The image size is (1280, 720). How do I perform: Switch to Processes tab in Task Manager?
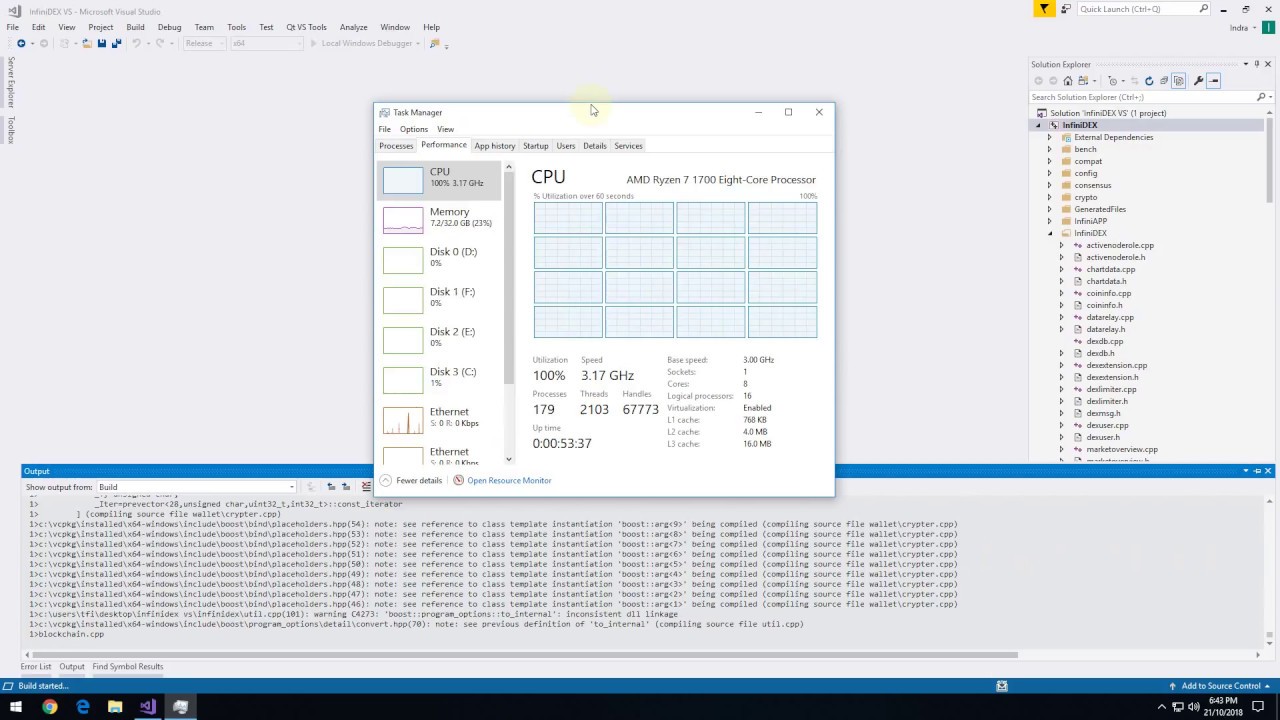point(396,146)
